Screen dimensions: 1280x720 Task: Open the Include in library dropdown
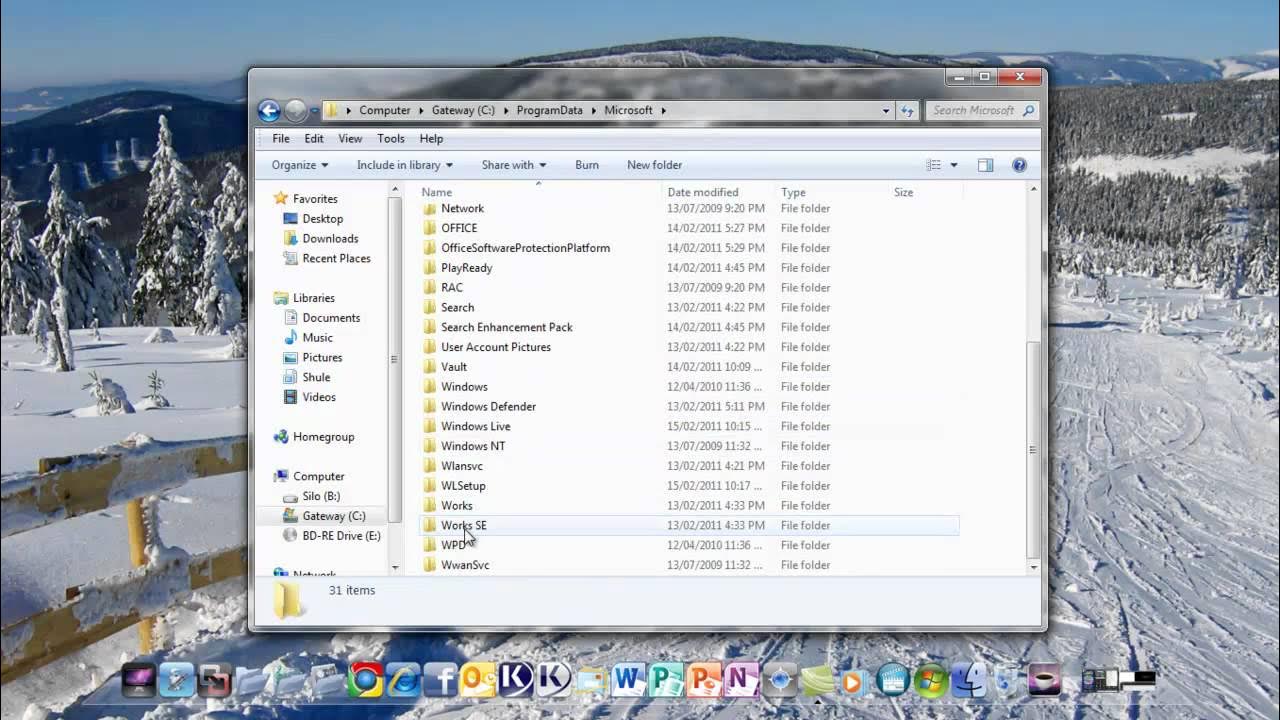pyautogui.click(x=405, y=165)
